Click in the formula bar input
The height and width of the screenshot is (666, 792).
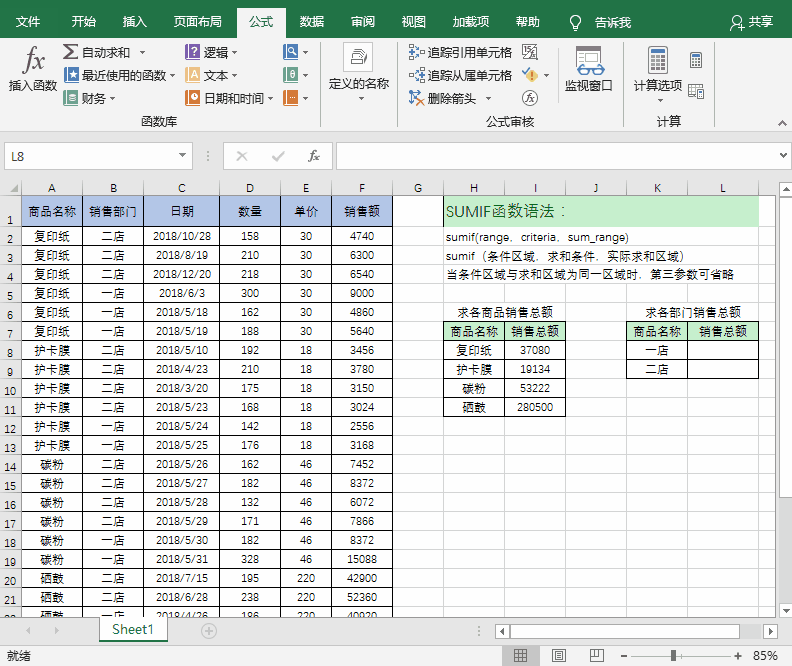tap(557, 156)
